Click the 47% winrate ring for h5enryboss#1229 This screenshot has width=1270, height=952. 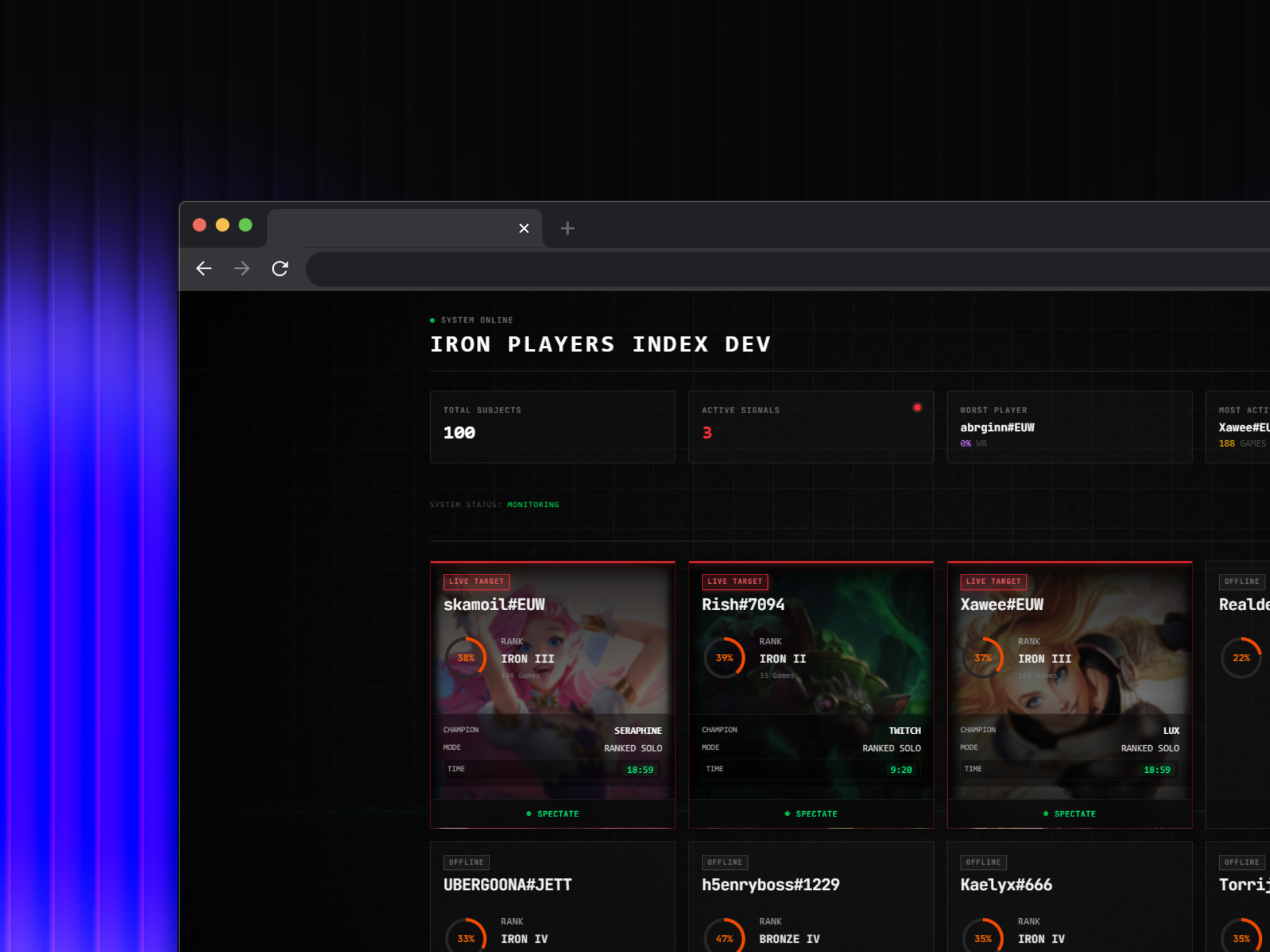(x=724, y=938)
